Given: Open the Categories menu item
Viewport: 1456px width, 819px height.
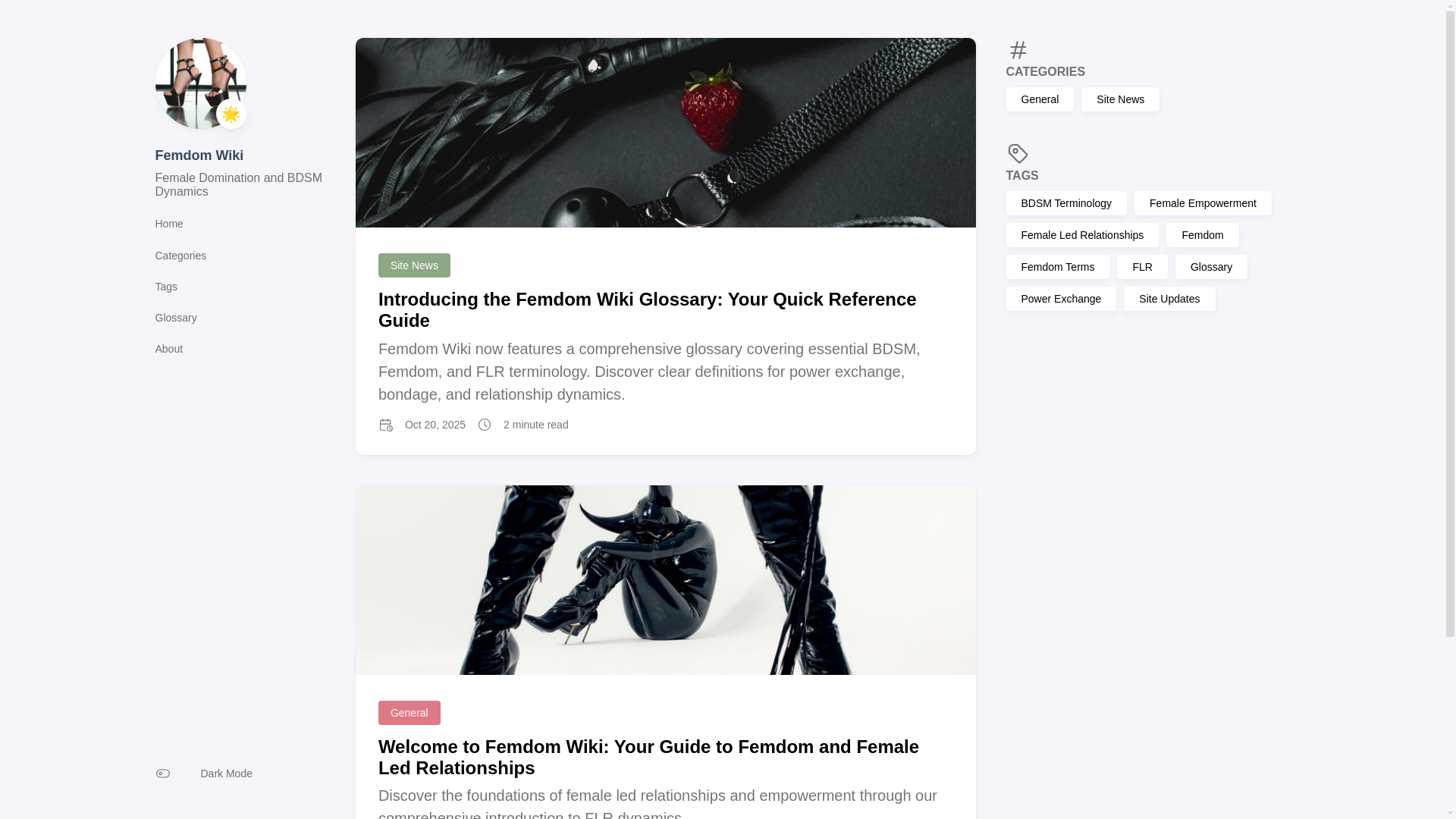Looking at the screenshot, I should (x=180, y=256).
